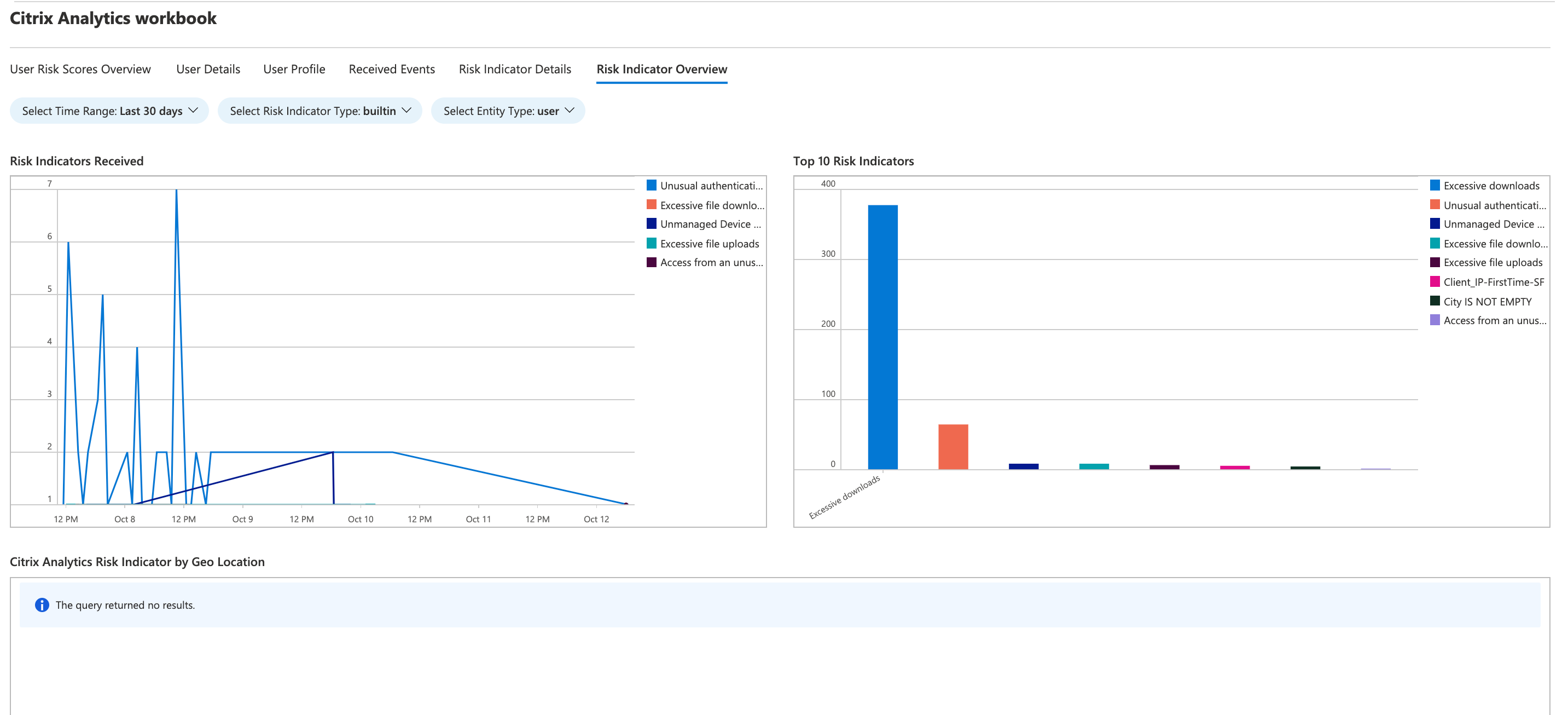
Task: Click the orange Unusual authentication bar
Action: (953, 446)
